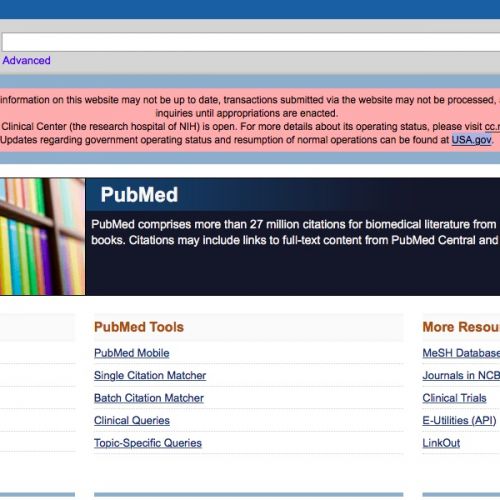Open the Clinical Queries link

(x=132, y=420)
